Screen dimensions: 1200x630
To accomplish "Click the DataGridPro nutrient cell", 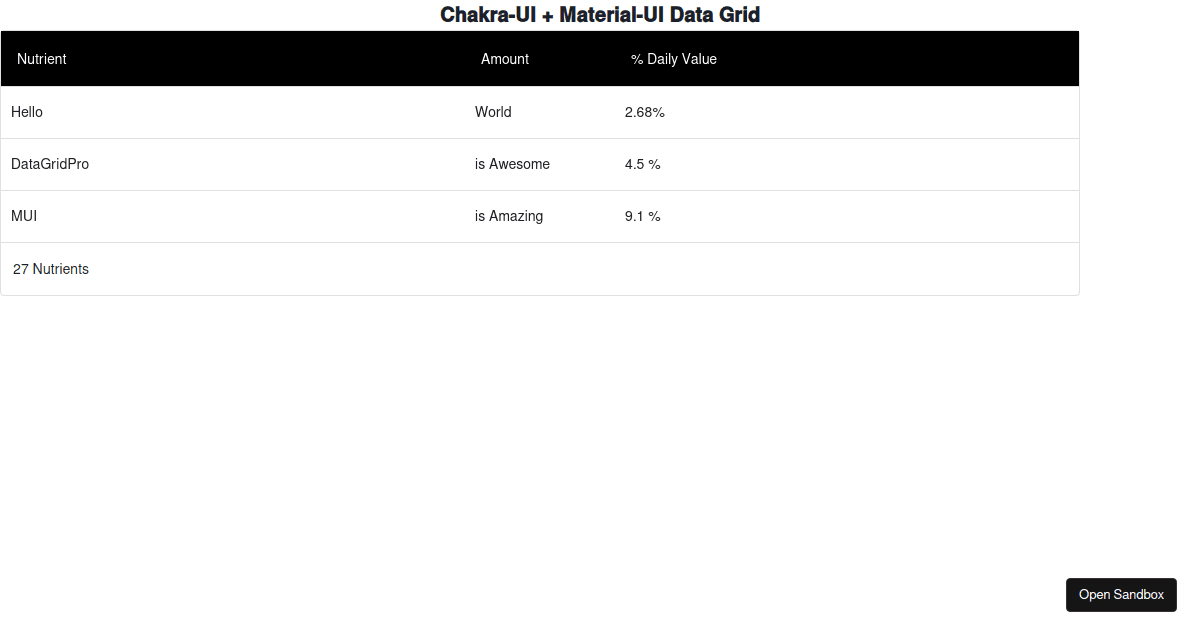I will (49, 164).
